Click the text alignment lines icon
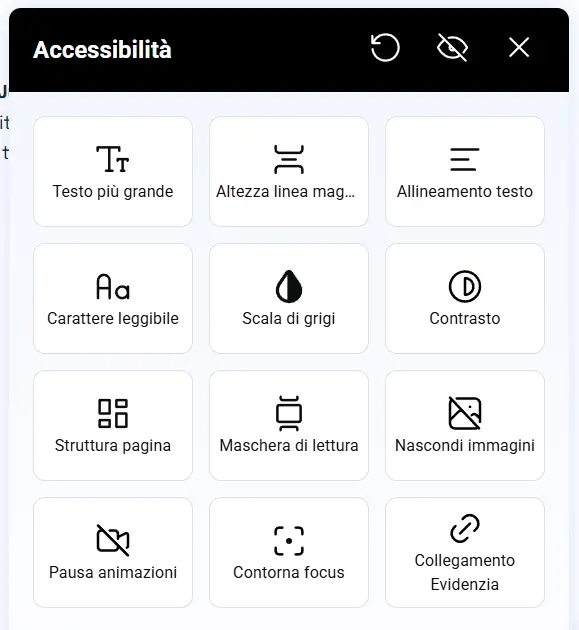The image size is (579, 630). click(465, 159)
